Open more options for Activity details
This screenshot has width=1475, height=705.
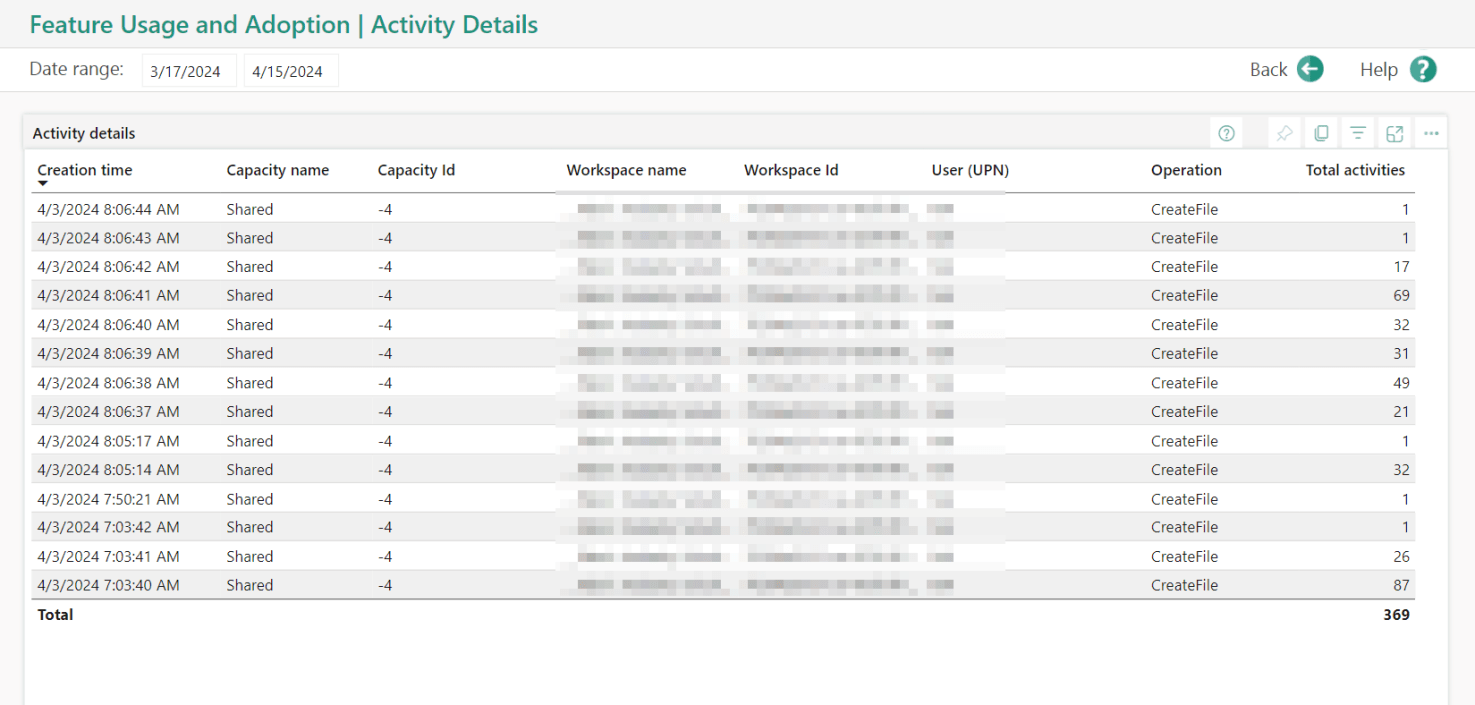pyautogui.click(x=1431, y=132)
